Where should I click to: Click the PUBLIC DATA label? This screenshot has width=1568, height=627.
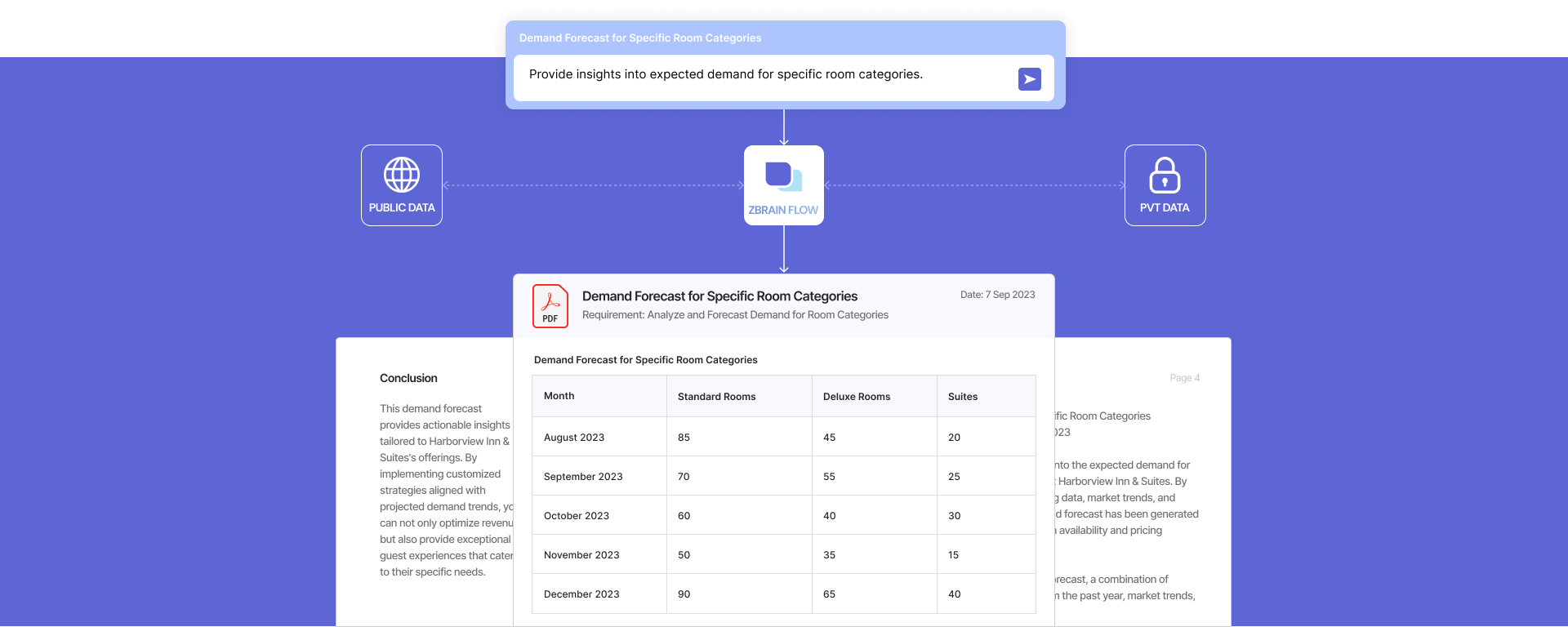pyautogui.click(x=402, y=208)
